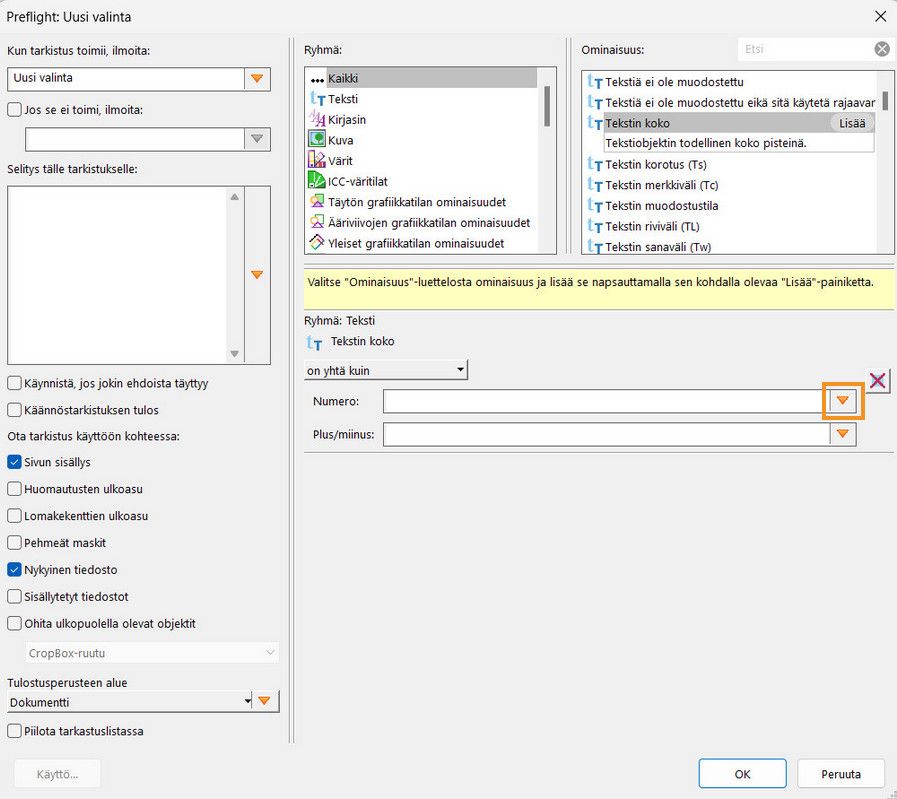
Task: Check 'Piilota tarkastuslistassa' checkbox
Action: pos(14,731)
